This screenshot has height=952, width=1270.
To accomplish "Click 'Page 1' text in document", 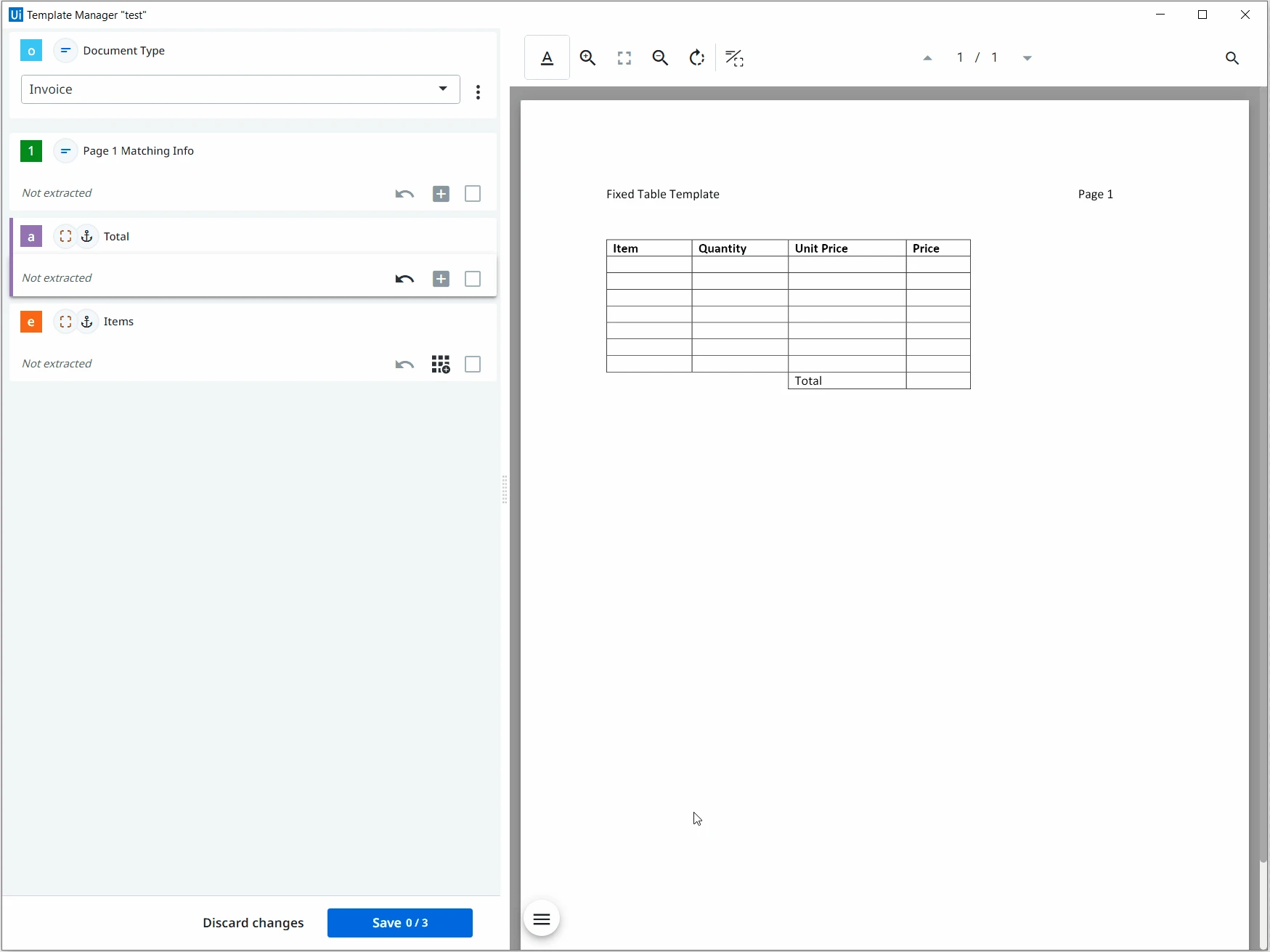I will click(1096, 195).
